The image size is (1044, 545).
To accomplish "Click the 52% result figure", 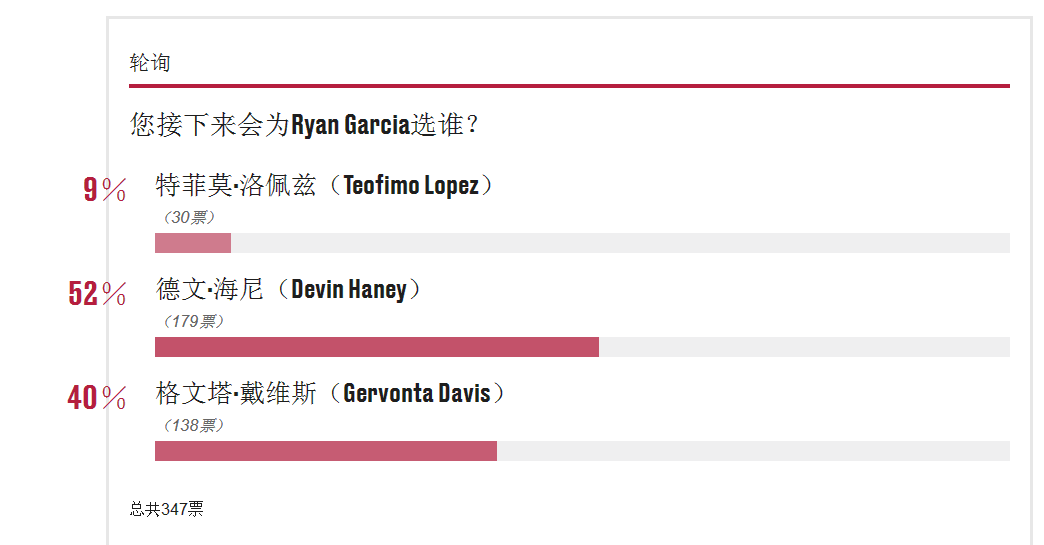I will (97, 293).
